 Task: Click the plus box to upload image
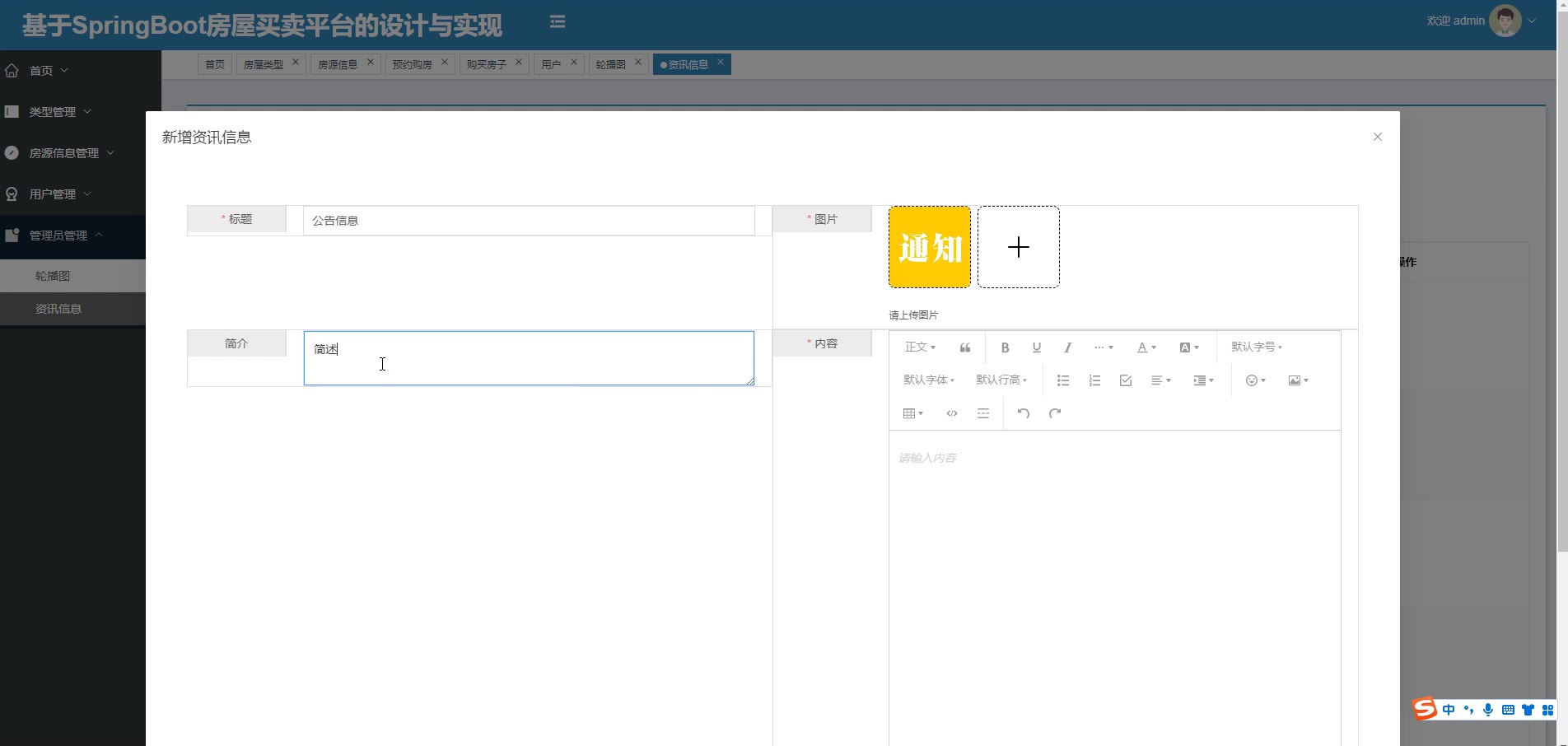1018,247
